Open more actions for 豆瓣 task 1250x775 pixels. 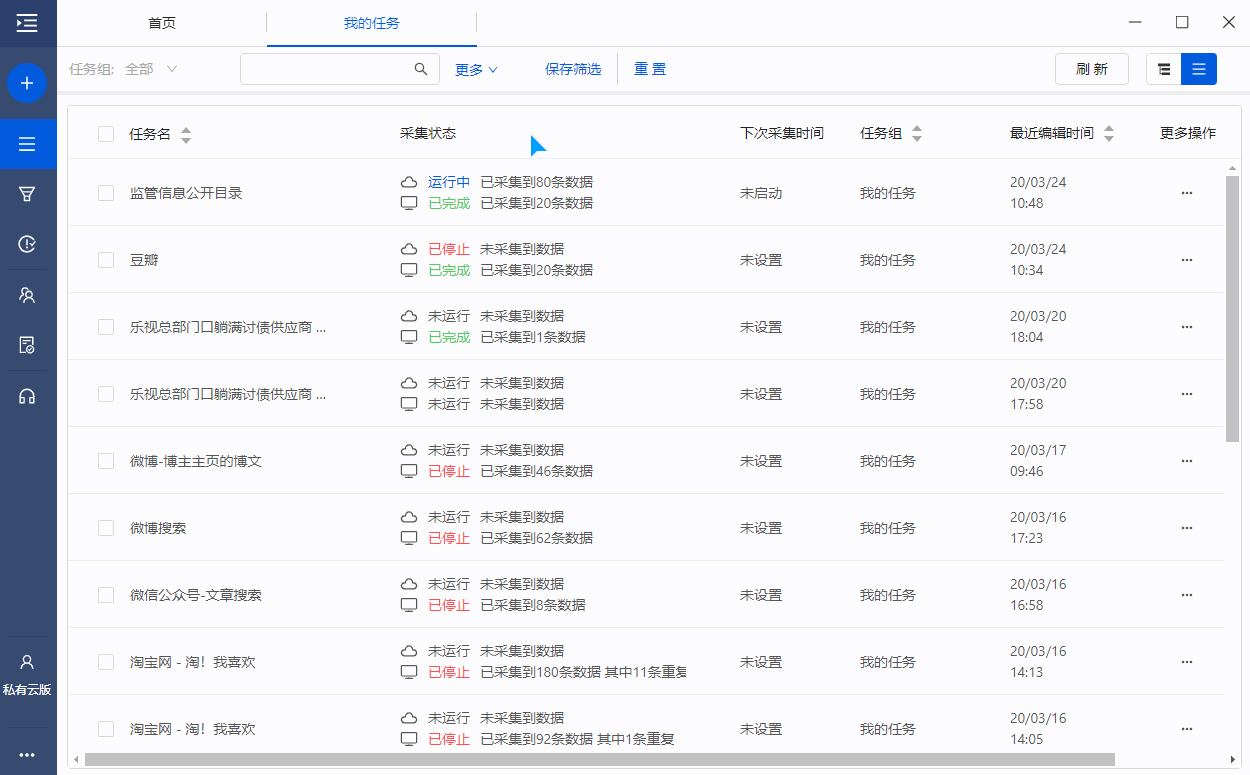click(1187, 260)
